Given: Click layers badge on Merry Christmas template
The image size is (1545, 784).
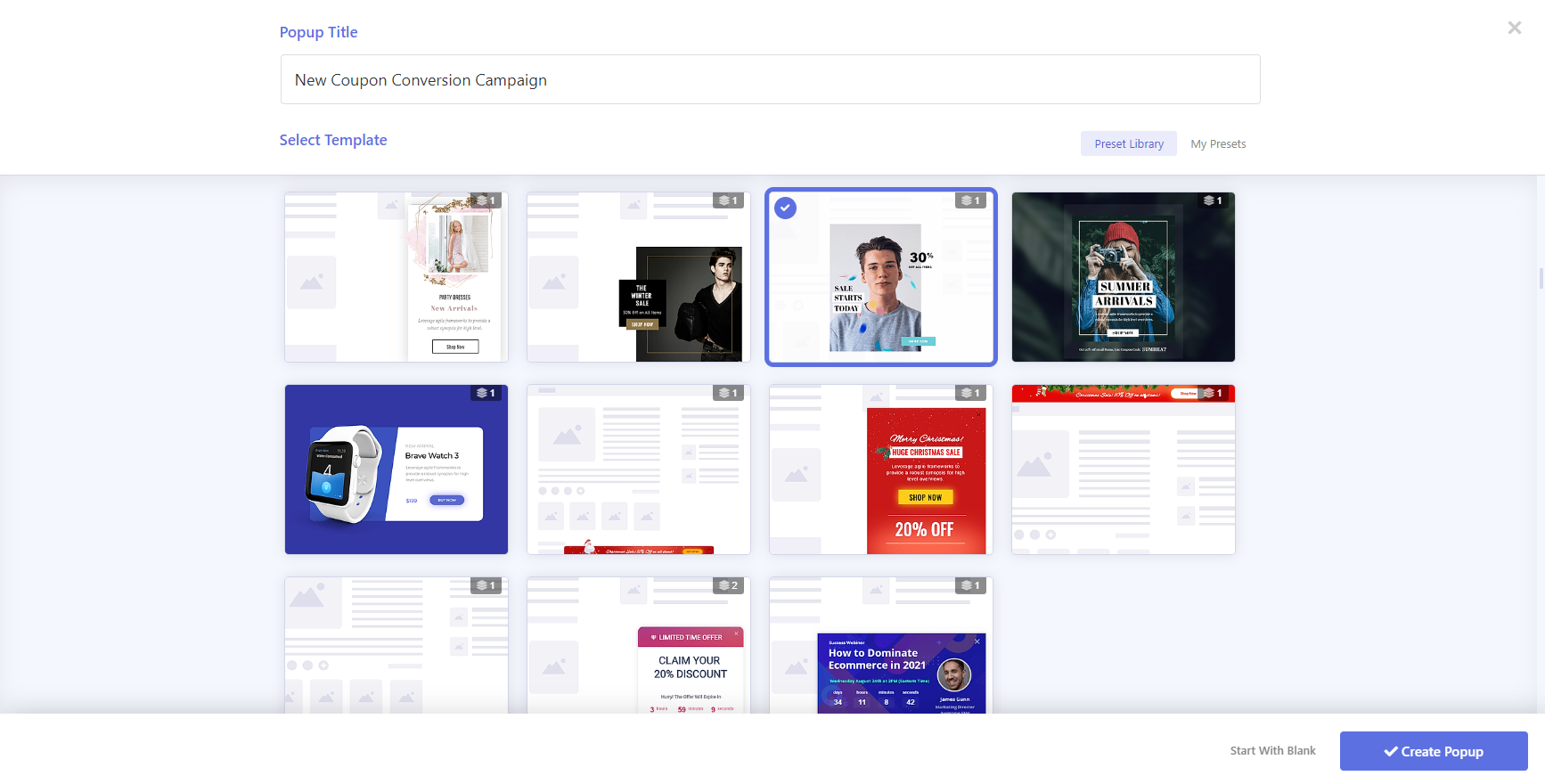Looking at the screenshot, I should (970, 393).
